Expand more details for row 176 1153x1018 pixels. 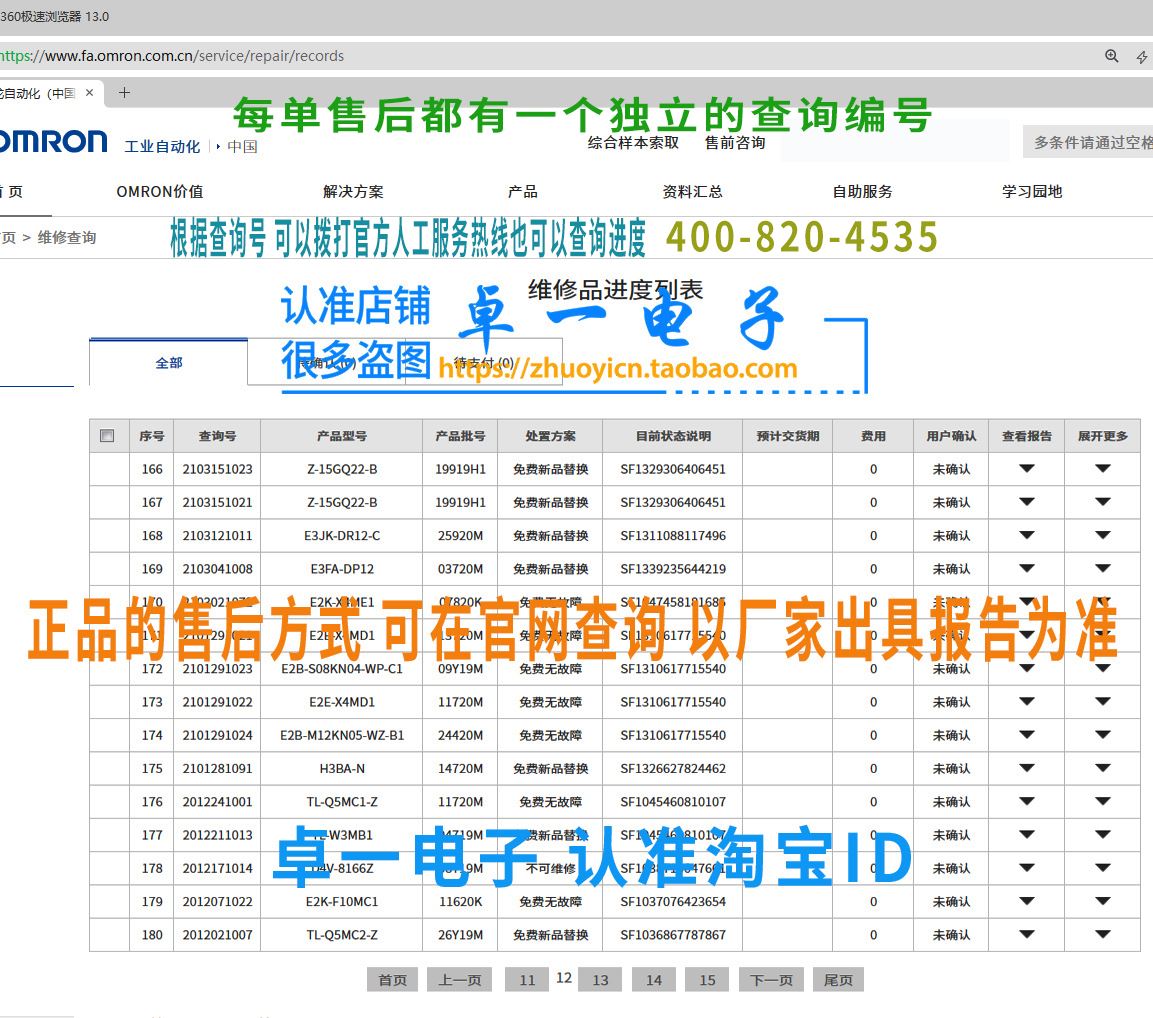tap(1102, 802)
